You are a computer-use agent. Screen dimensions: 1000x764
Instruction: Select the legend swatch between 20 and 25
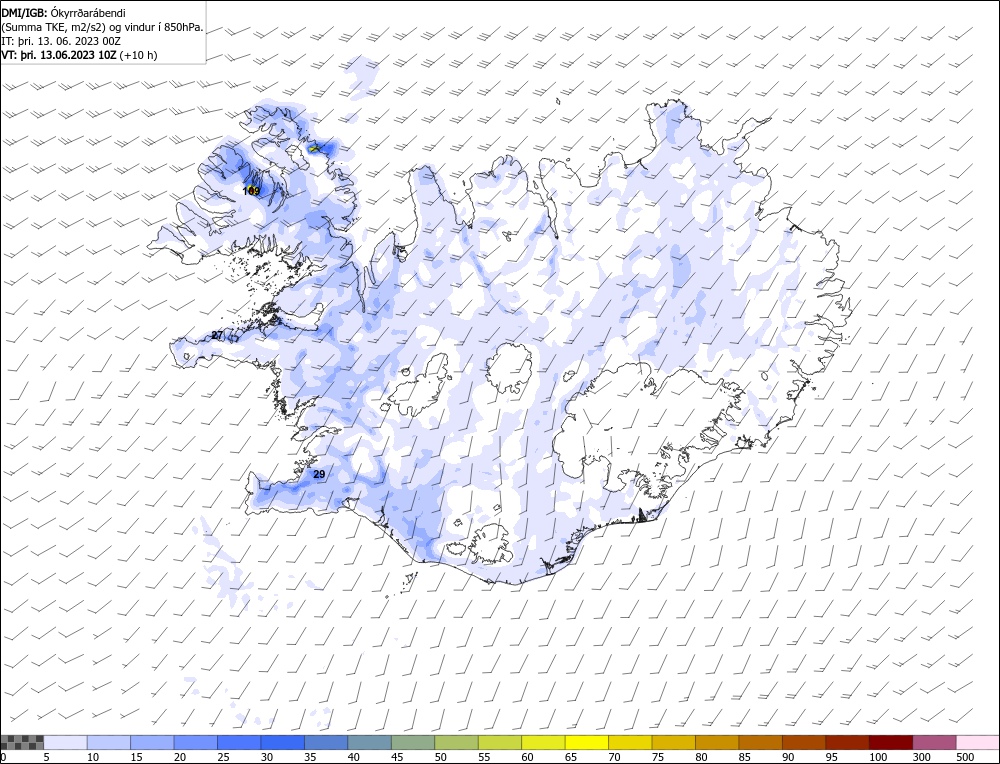[x=196, y=742]
